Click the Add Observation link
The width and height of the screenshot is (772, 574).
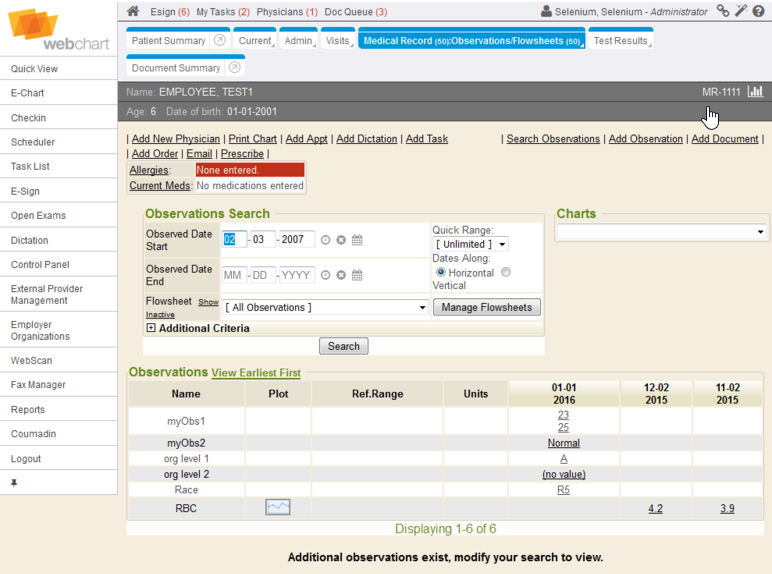click(x=645, y=139)
